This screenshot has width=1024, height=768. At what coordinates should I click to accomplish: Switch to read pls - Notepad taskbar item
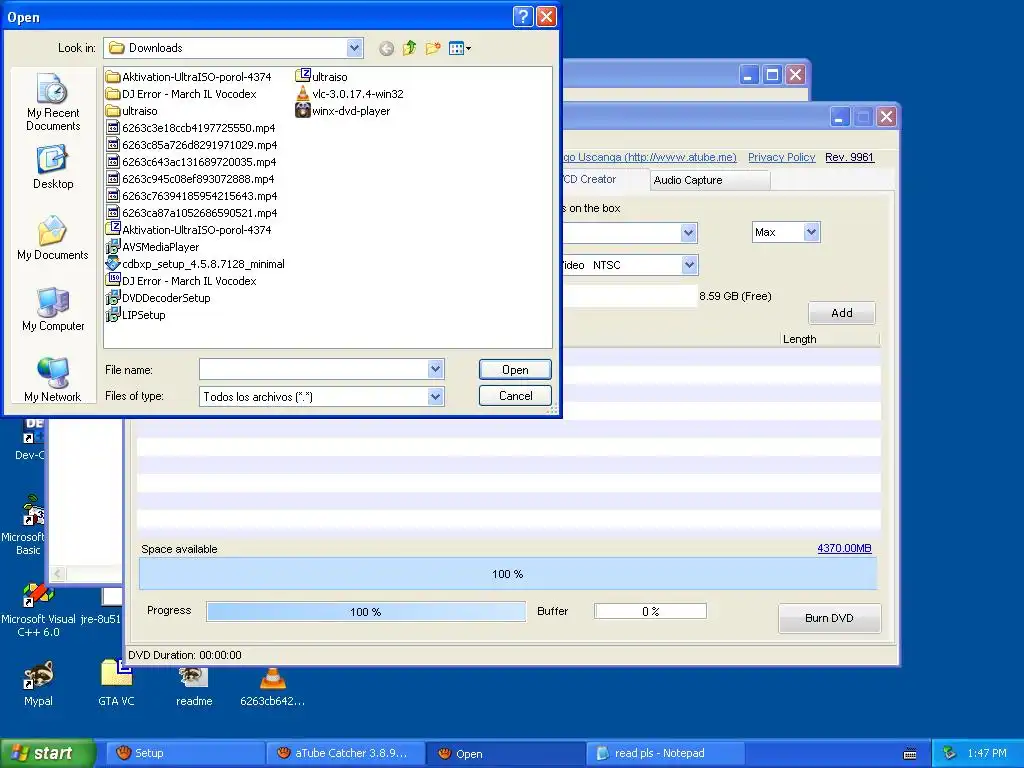pos(665,753)
